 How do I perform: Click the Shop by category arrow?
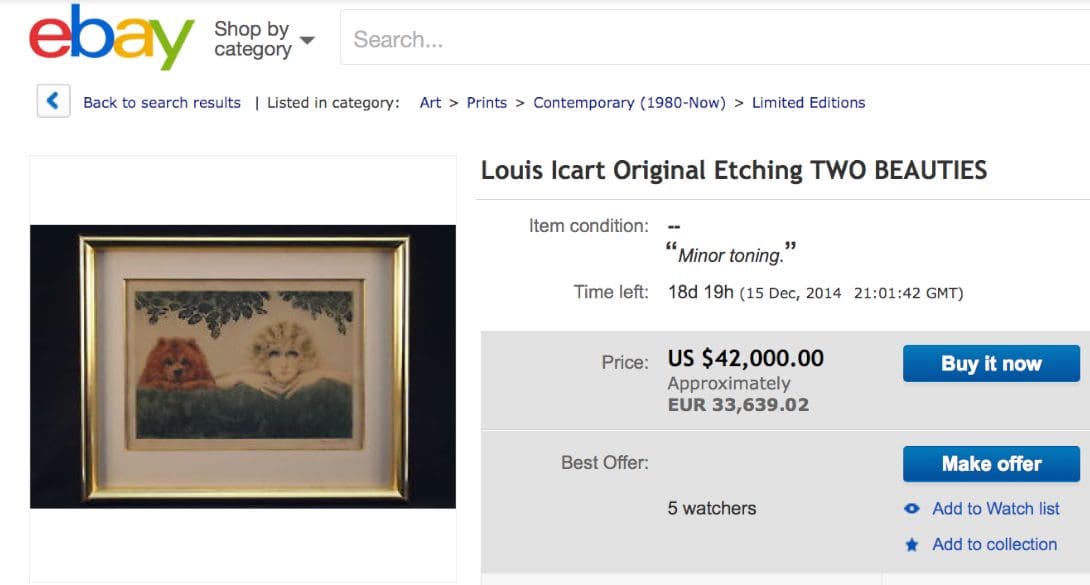307,41
